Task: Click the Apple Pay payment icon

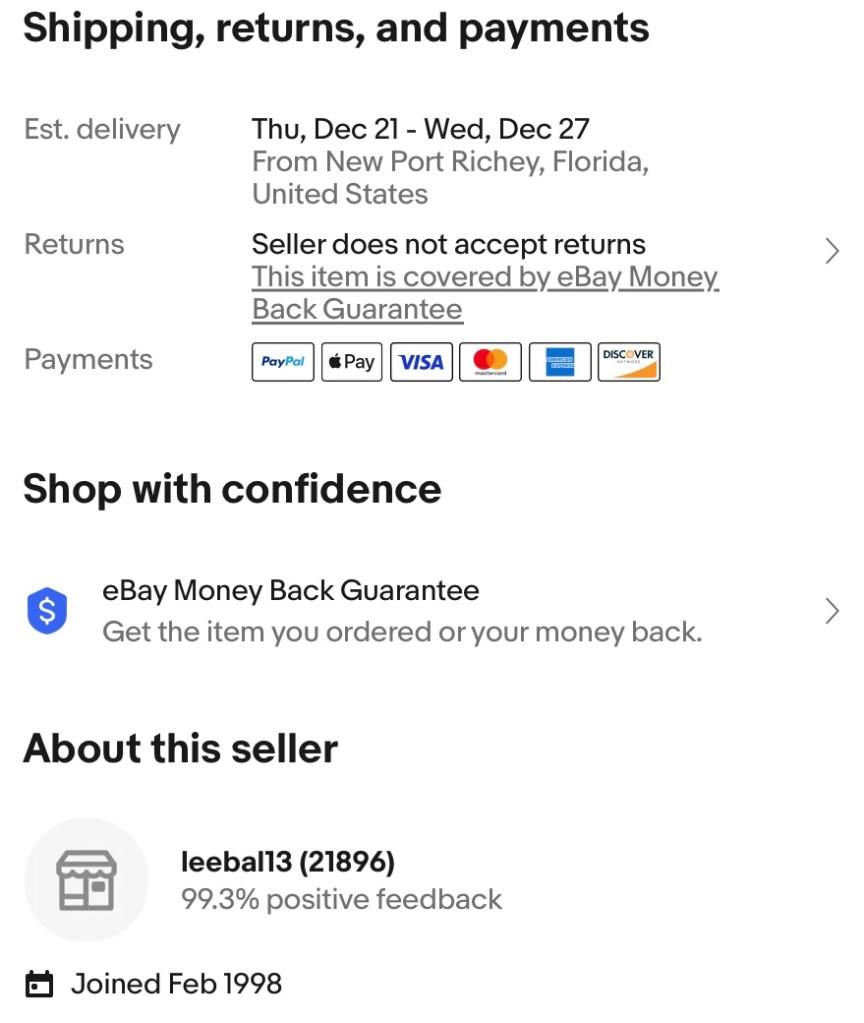Action: [x=351, y=362]
